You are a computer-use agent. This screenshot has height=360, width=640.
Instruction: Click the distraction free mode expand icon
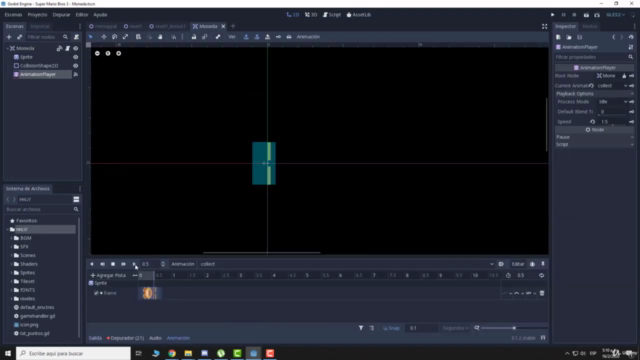pyautogui.click(x=544, y=27)
